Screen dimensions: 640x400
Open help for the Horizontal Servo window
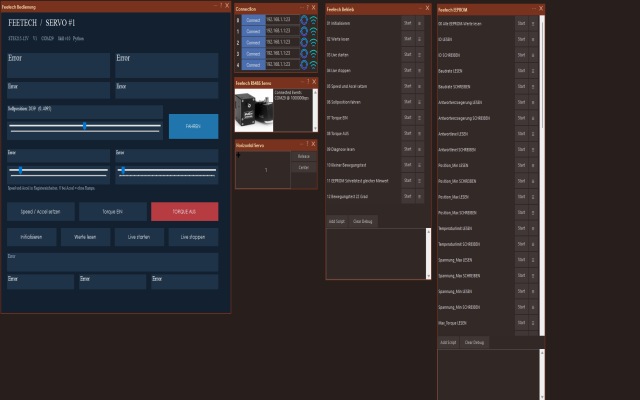click(x=307, y=144)
